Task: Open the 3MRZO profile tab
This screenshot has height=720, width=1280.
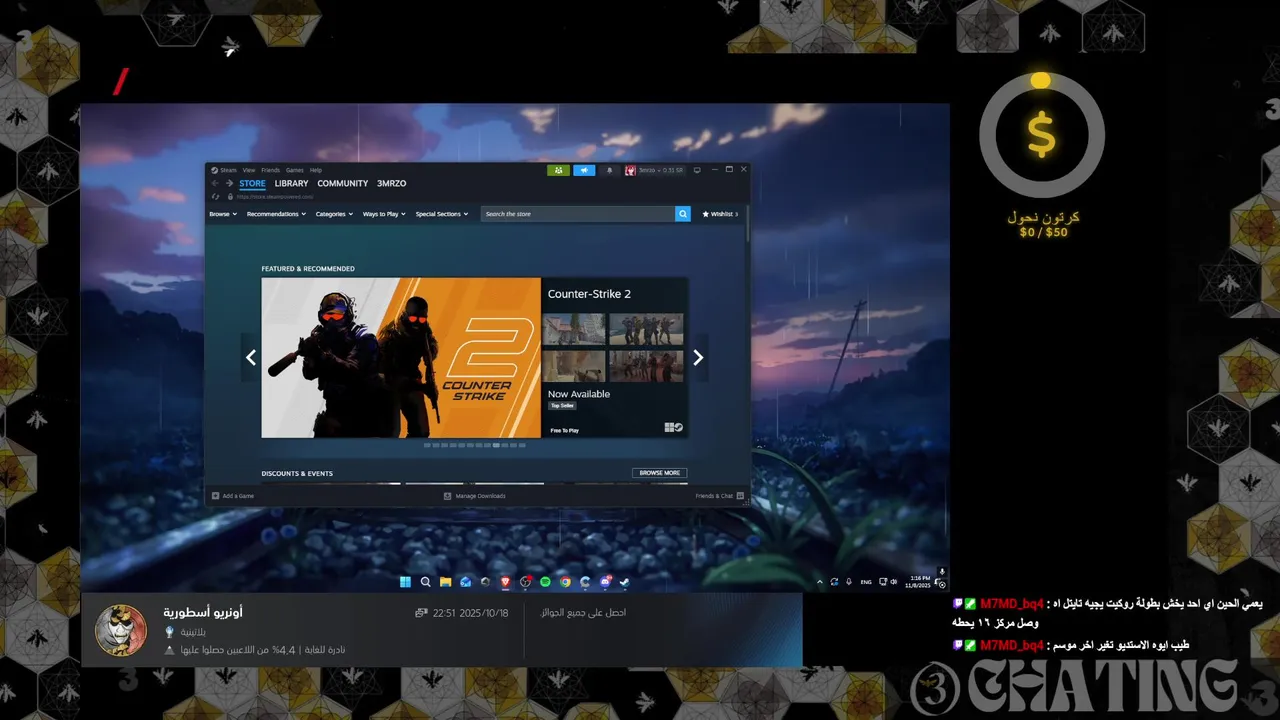Action: (391, 183)
